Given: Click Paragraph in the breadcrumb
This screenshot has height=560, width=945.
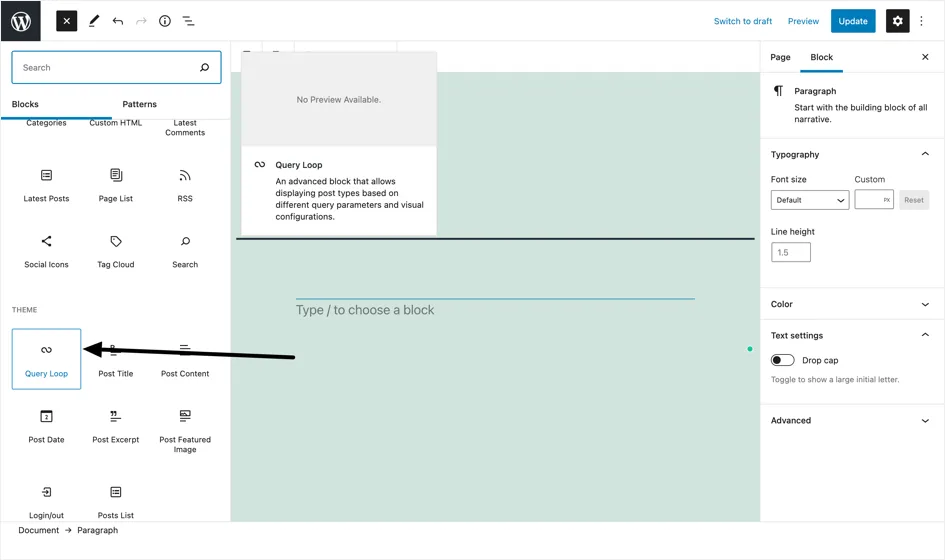Looking at the screenshot, I should tap(98, 530).
